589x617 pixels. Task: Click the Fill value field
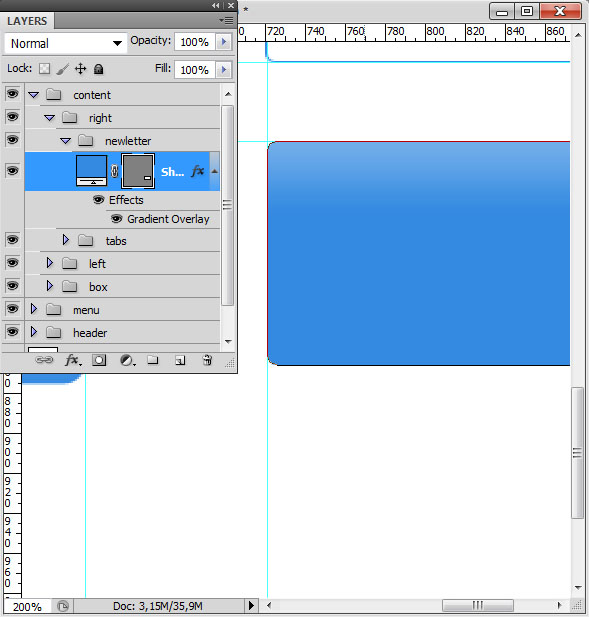coord(195,70)
